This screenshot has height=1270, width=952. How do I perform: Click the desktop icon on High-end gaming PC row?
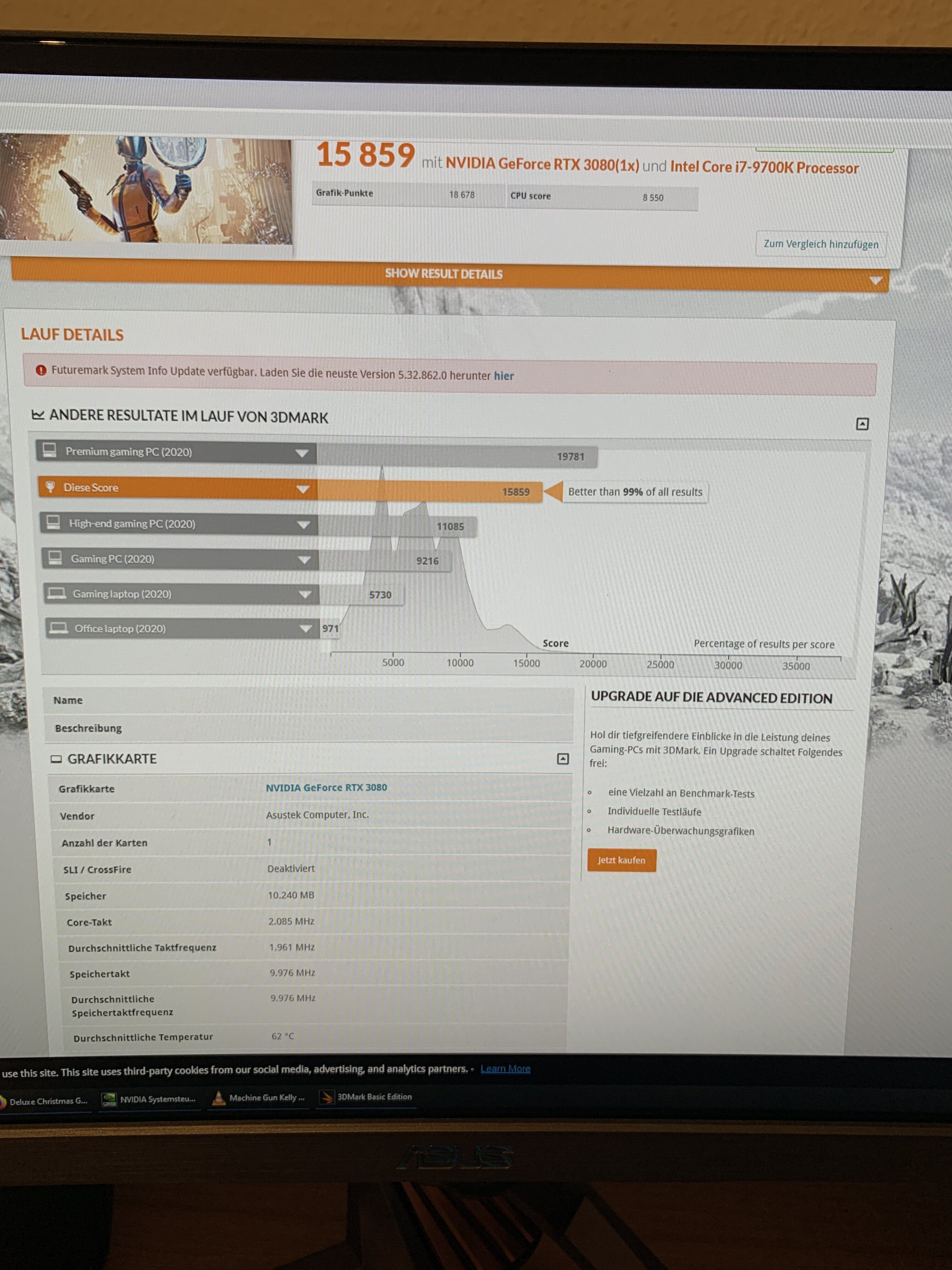coord(54,522)
